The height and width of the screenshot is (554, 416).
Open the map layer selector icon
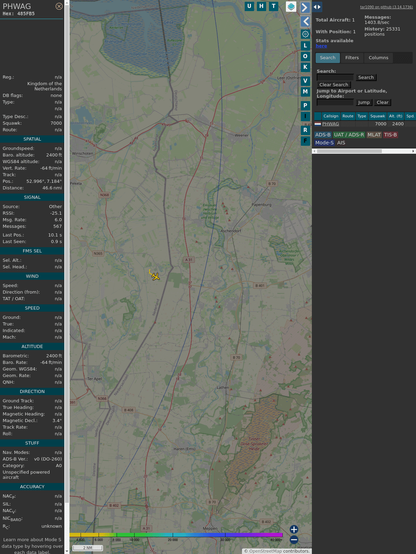pyautogui.click(x=291, y=6)
